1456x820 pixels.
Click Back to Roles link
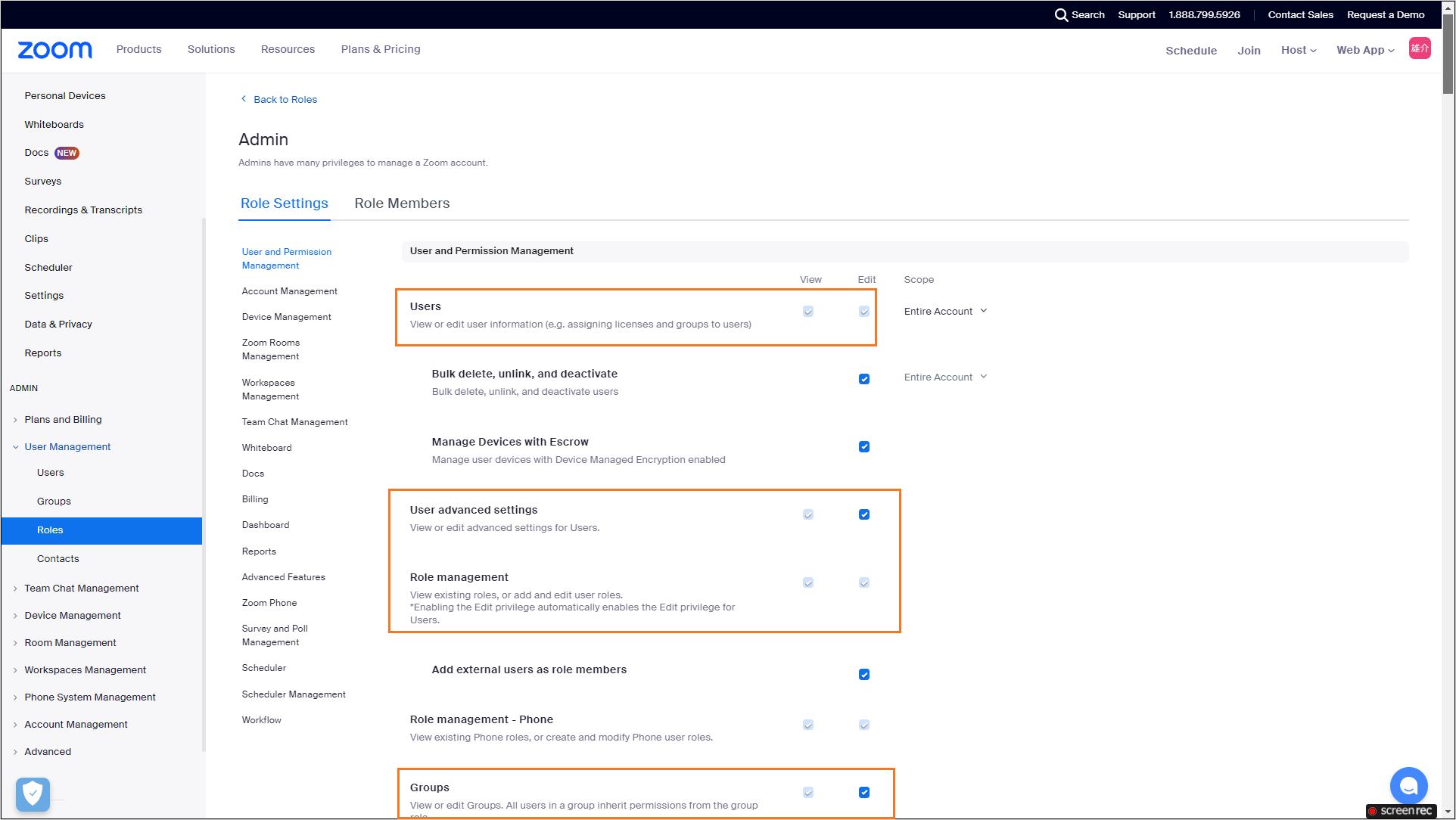click(285, 100)
